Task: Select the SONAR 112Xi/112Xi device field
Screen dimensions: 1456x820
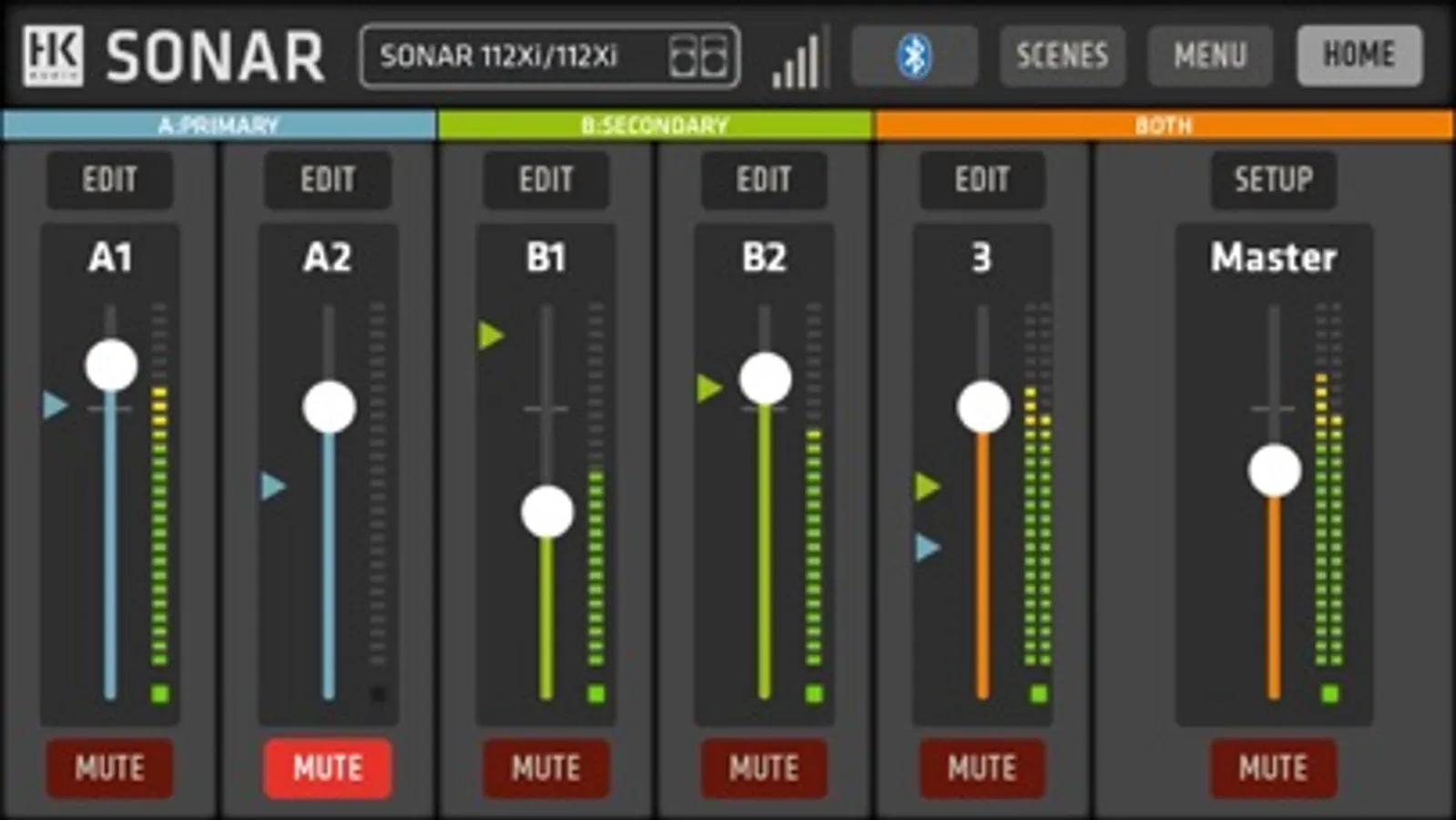Action: (x=550, y=56)
